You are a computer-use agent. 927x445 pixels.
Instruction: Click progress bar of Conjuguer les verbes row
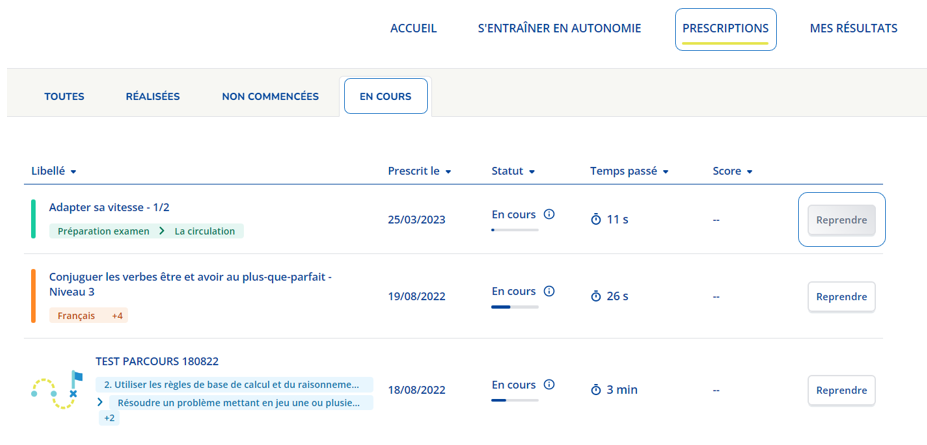pos(515,307)
